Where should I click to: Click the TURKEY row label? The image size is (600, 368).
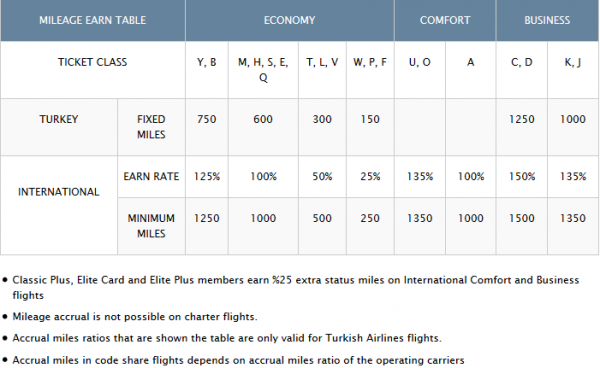59,127
